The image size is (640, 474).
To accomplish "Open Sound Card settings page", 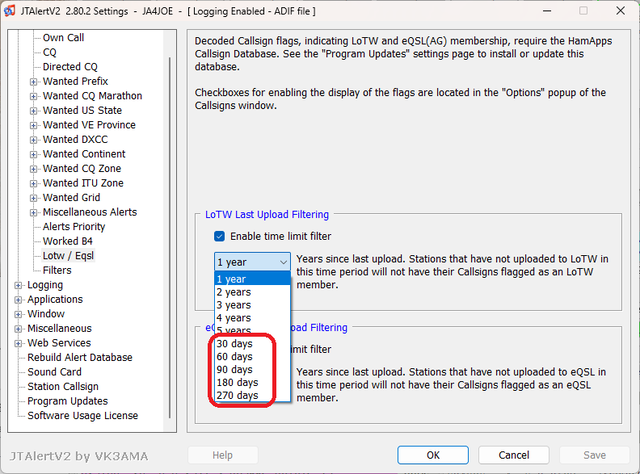I will click(54, 372).
